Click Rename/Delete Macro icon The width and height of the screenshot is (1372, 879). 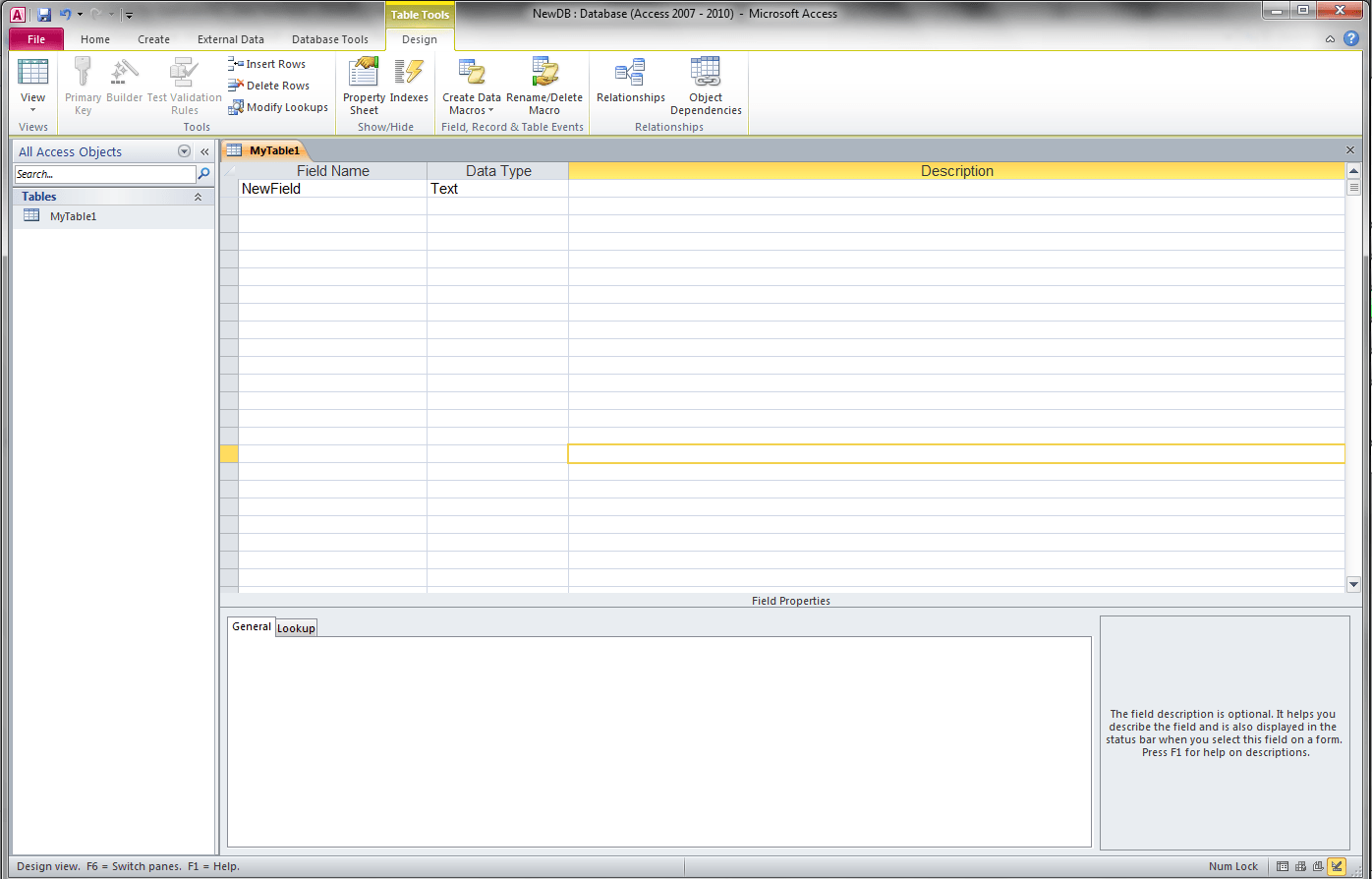(x=544, y=73)
